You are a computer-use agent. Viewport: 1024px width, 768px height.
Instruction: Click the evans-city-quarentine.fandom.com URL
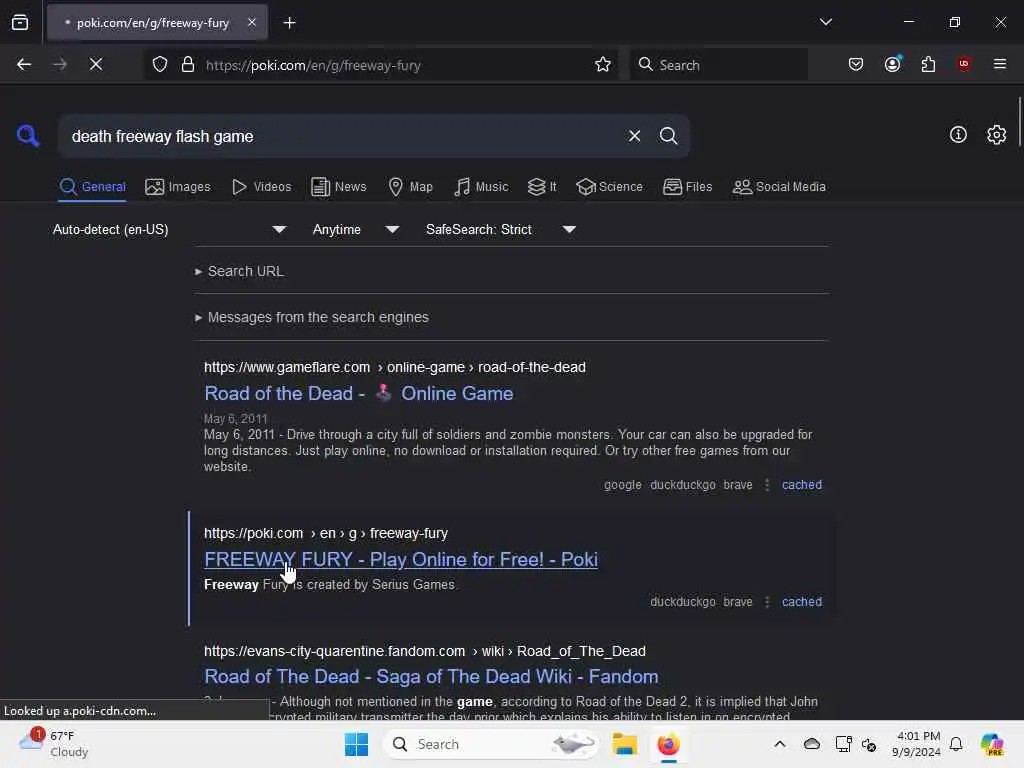(x=424, y=651)
